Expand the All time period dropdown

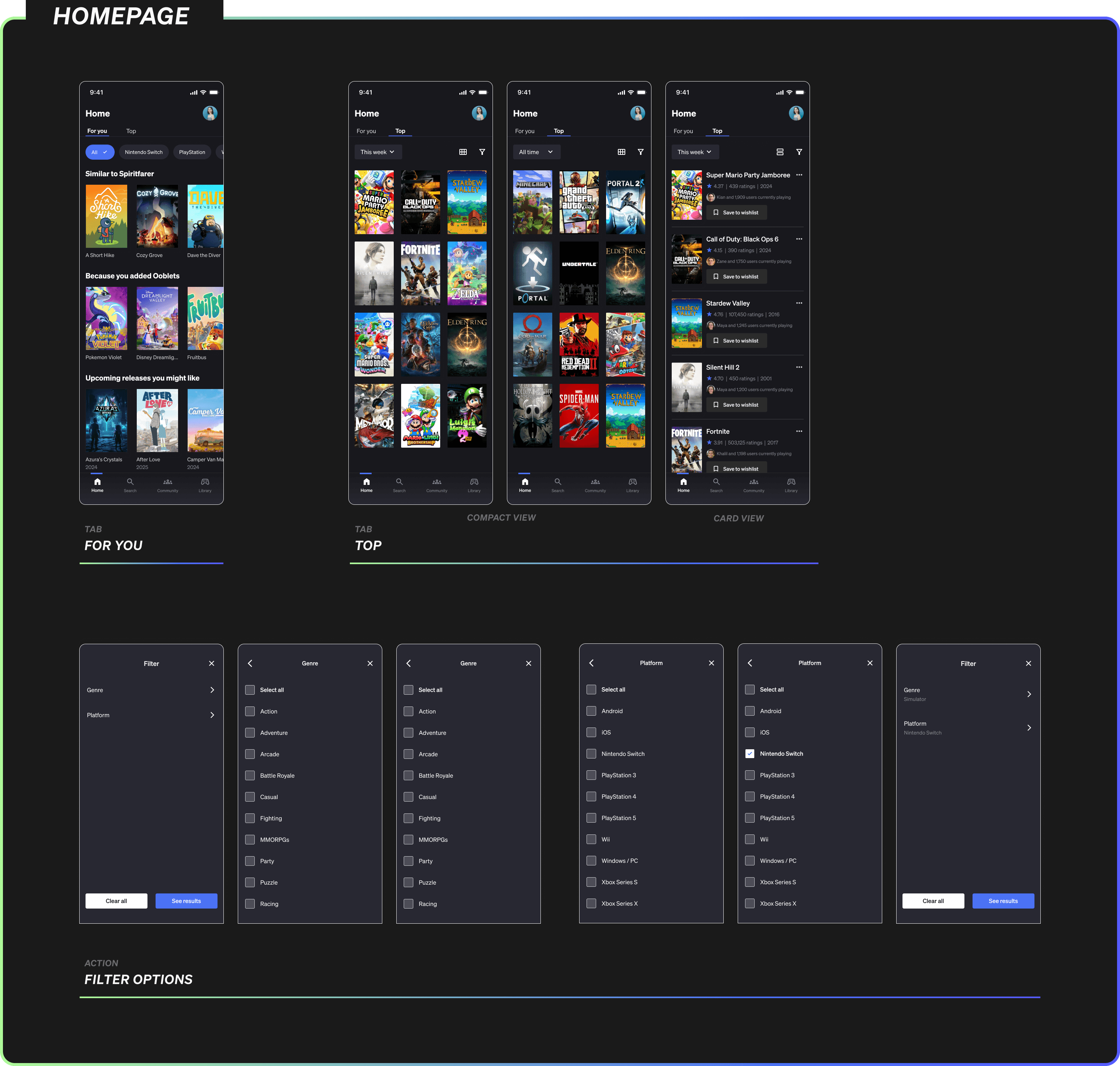(x=536, y=152)
